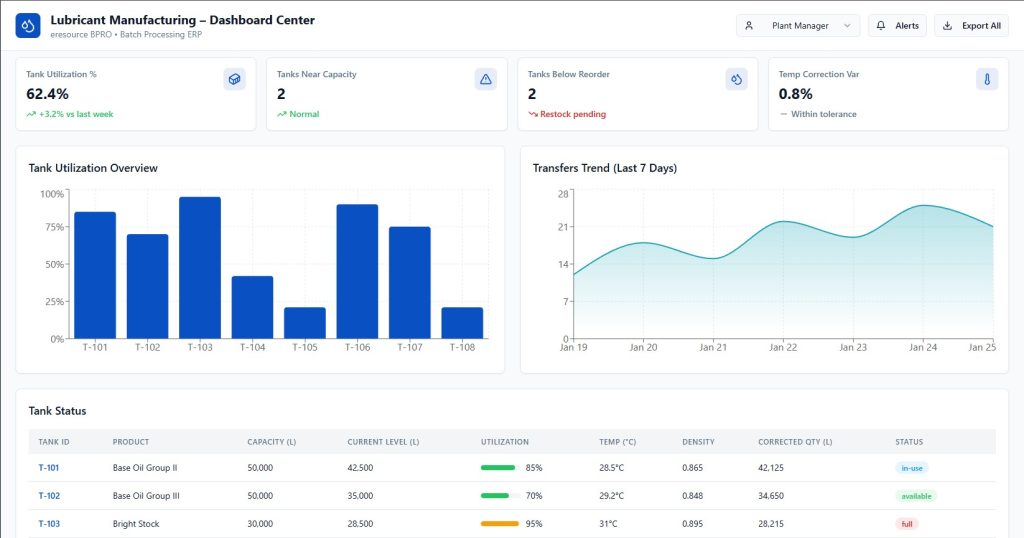
Task: Click the droplet icon on Tanks Below Reorder
Action: click(736, 79)
